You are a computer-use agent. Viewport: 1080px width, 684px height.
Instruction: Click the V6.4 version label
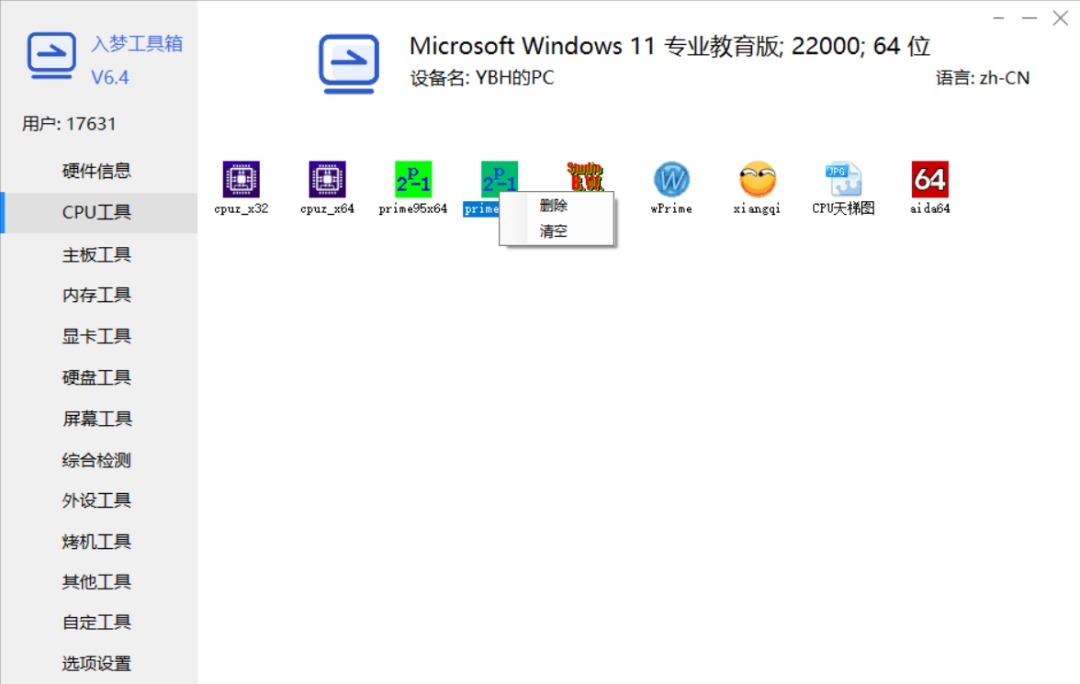pos(110,77)
